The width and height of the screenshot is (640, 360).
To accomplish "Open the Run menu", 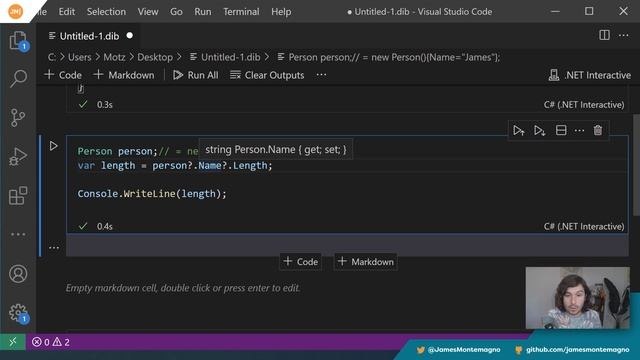I will tap(203, 11).
